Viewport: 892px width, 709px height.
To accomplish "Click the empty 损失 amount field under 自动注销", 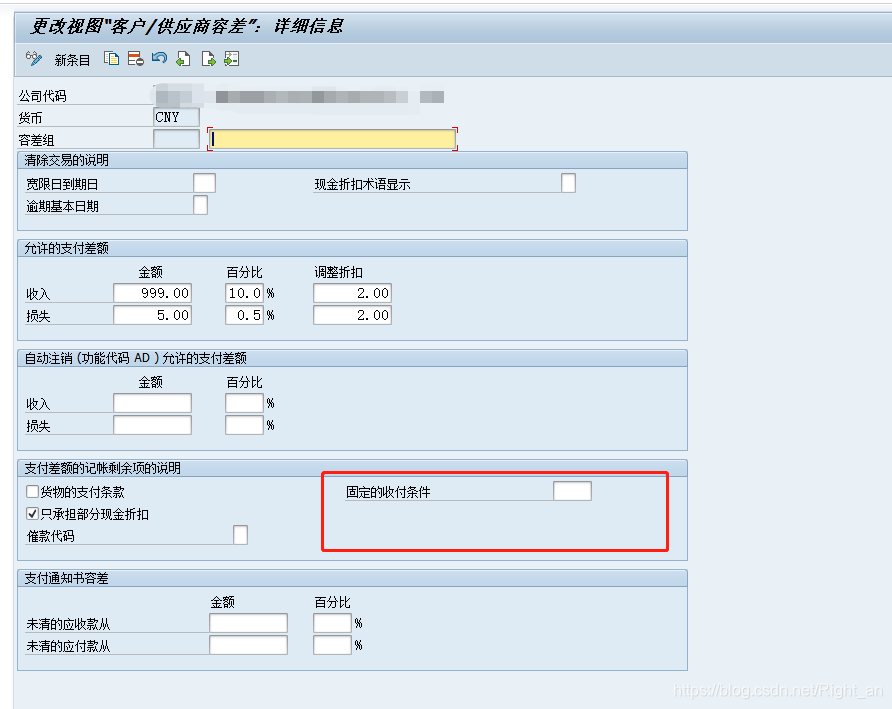I will pos(152,425).
